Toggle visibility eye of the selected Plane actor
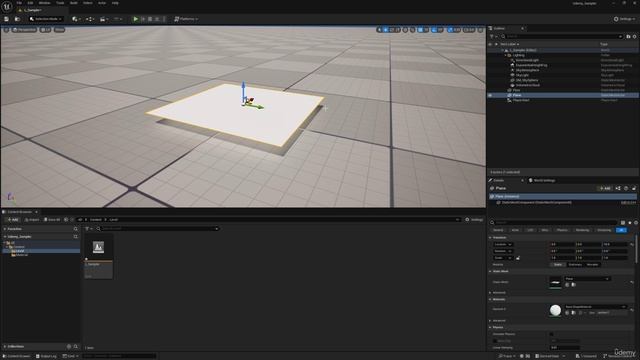The image size is (640, 360). coord(490,95)
